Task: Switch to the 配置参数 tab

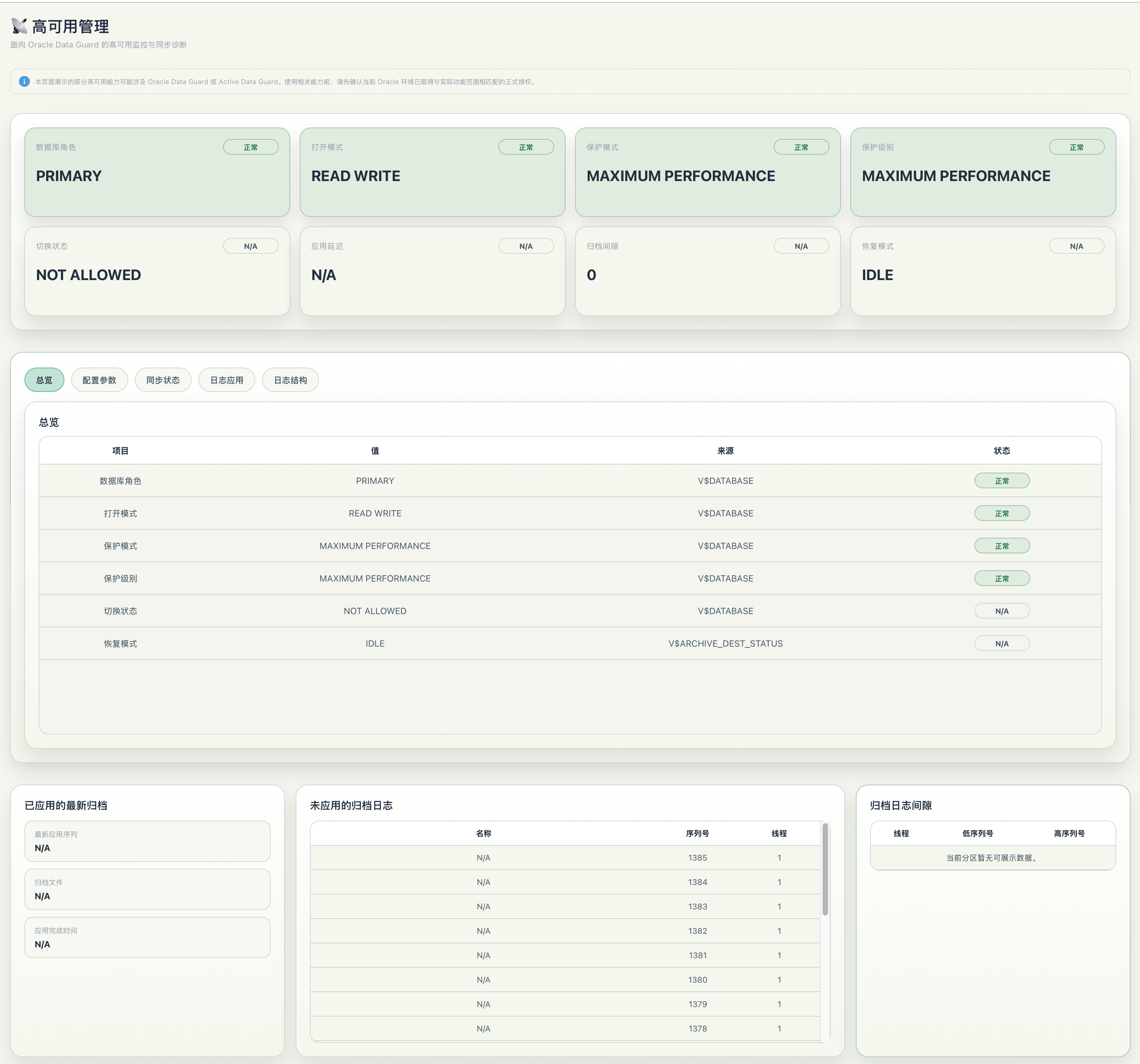Action: (99, 380)
